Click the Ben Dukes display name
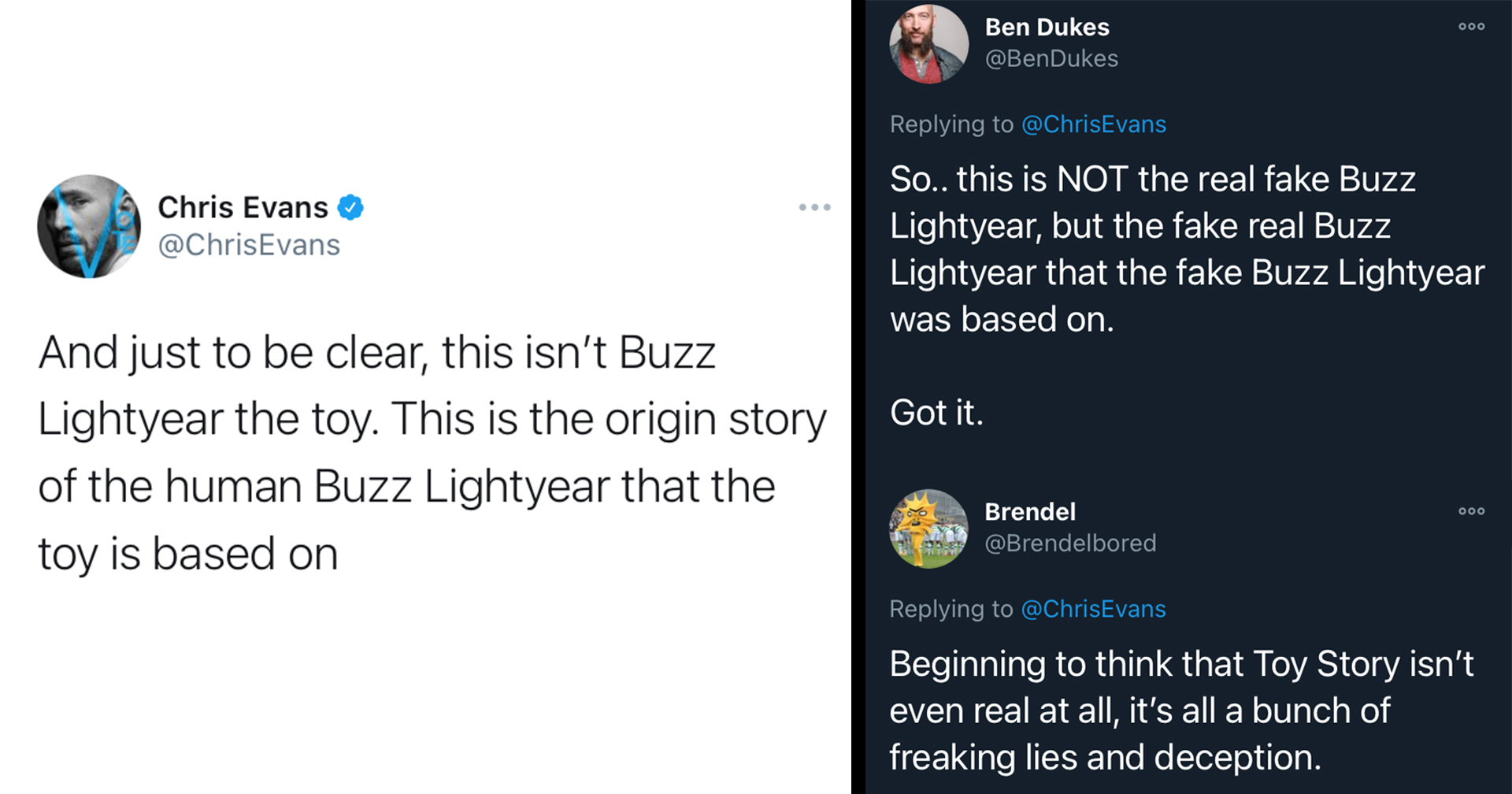Image resolution: width=1512 pixels, height=794 pixels. [1047, 27]
